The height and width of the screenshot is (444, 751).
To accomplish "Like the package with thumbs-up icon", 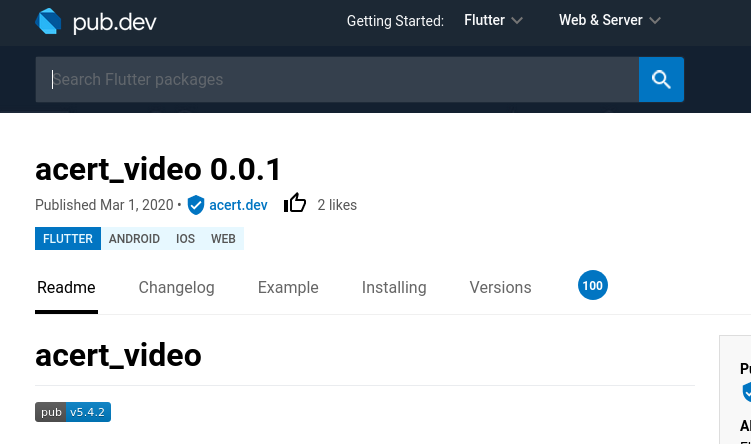I will pyautogui.click(x=295, y=203).
